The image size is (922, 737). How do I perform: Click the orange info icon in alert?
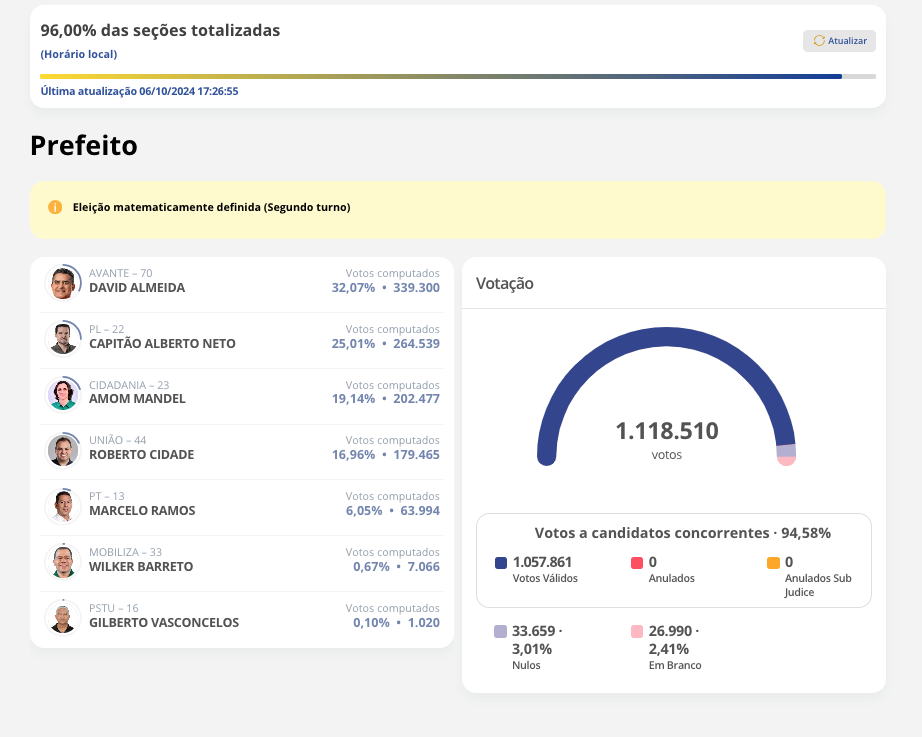tap(55, 207)
